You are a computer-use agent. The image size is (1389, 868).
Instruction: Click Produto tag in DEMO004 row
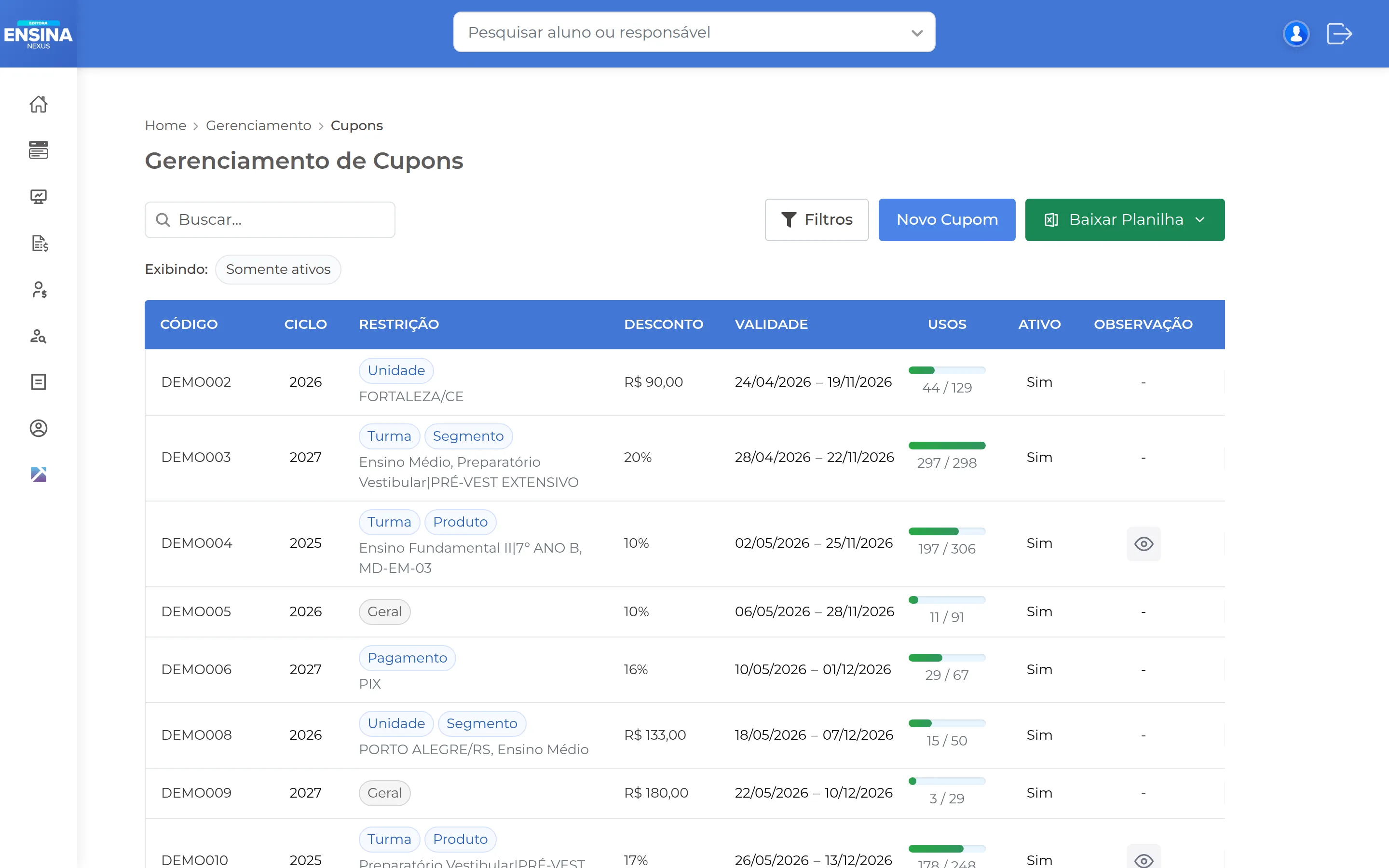coord(460,522)
